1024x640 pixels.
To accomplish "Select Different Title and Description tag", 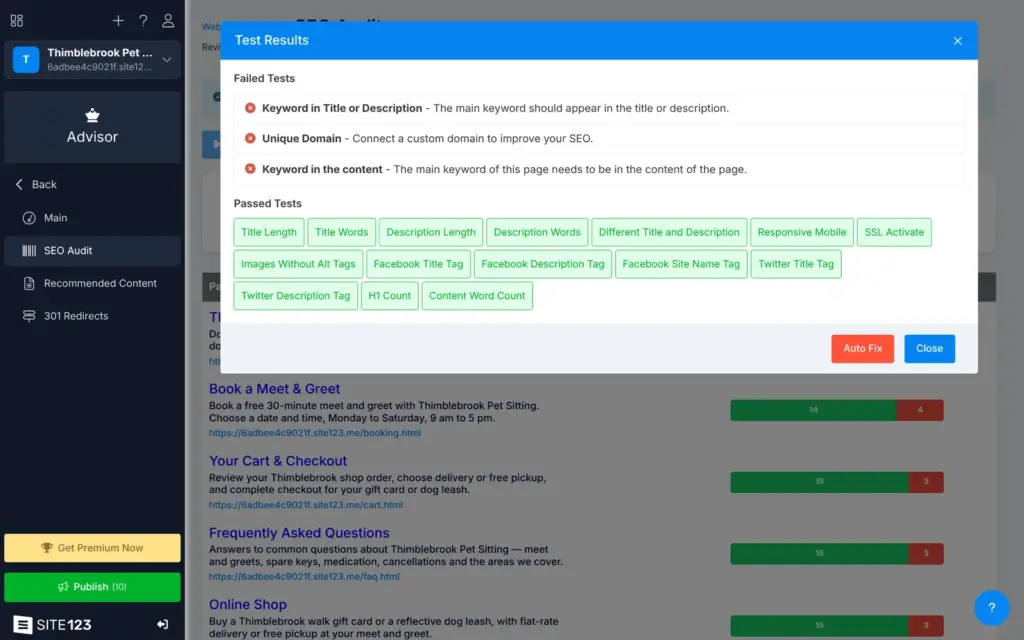I will point(669,232).
